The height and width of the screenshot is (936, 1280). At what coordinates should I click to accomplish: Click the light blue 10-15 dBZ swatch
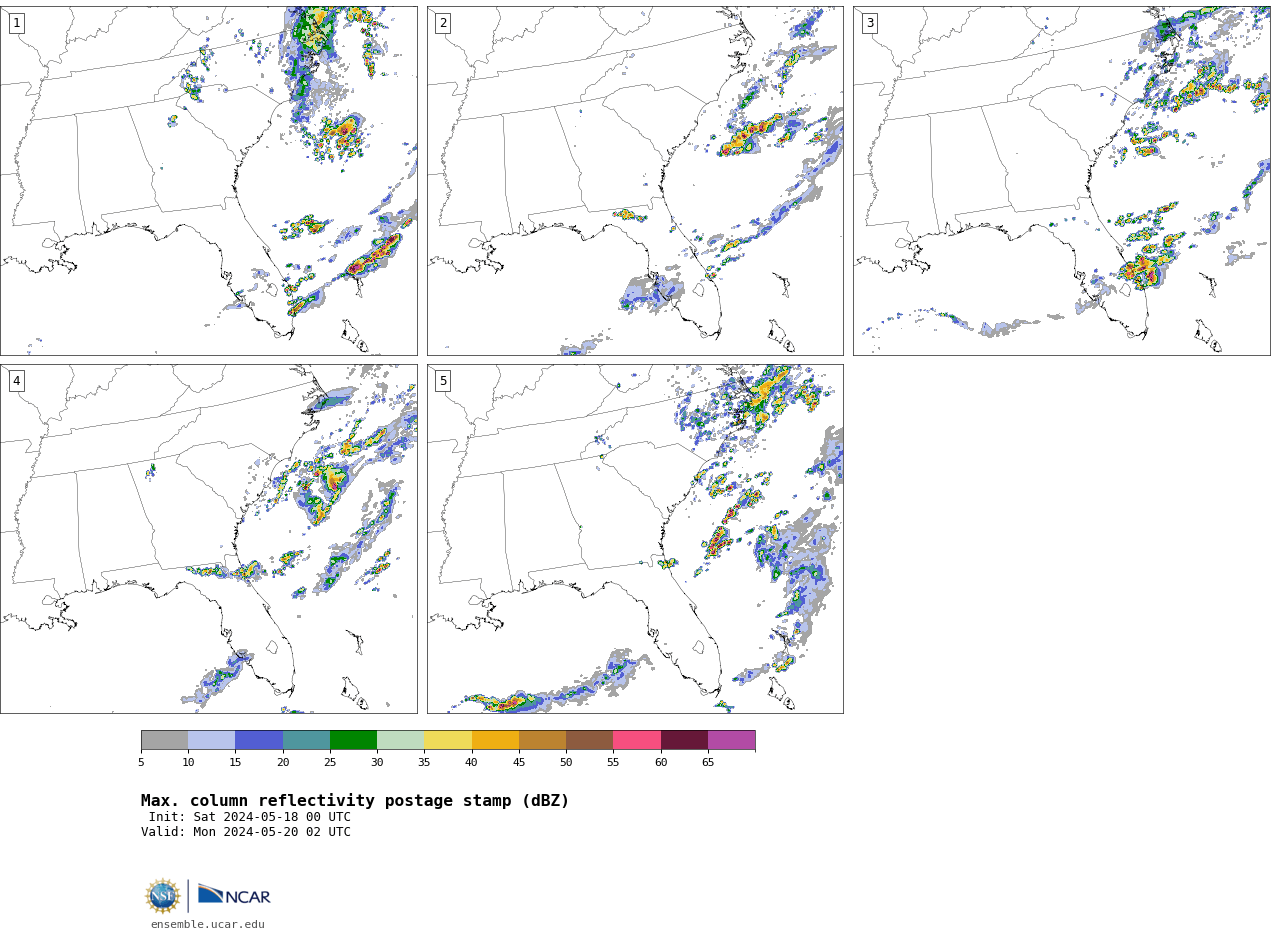(x=211, y=740)
